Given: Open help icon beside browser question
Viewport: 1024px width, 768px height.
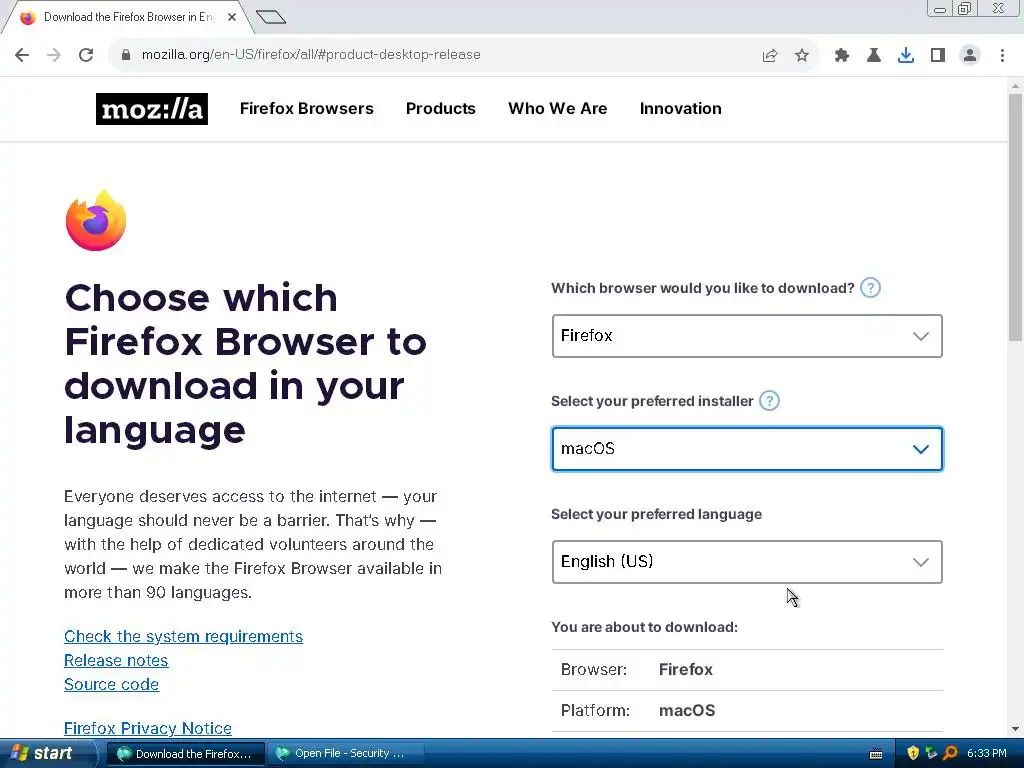Looking at the screenshot, I should click(x=870, y=288).
